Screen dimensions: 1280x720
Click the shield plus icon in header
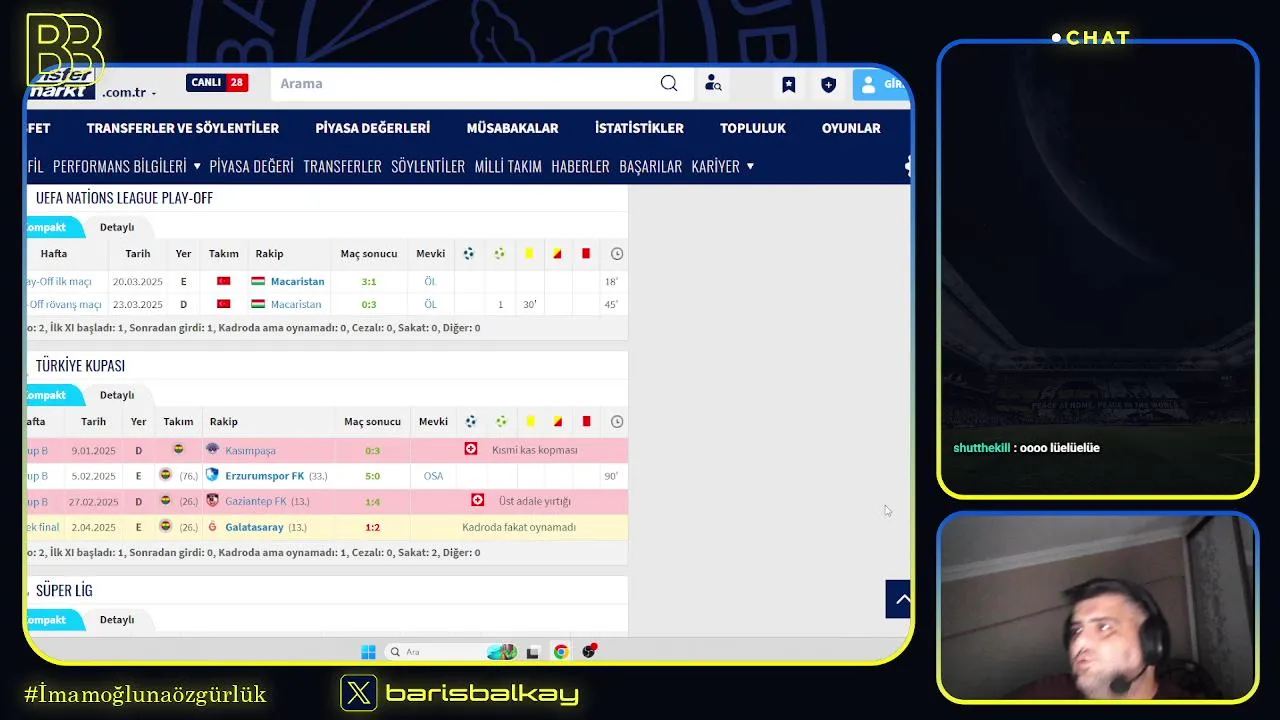point(828,85)
